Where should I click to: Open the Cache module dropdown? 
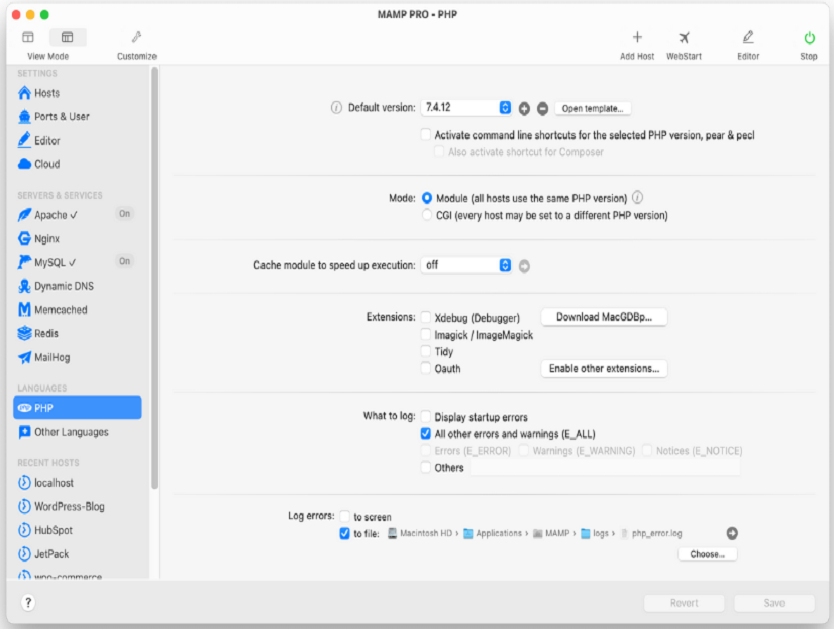pos(466,265)
